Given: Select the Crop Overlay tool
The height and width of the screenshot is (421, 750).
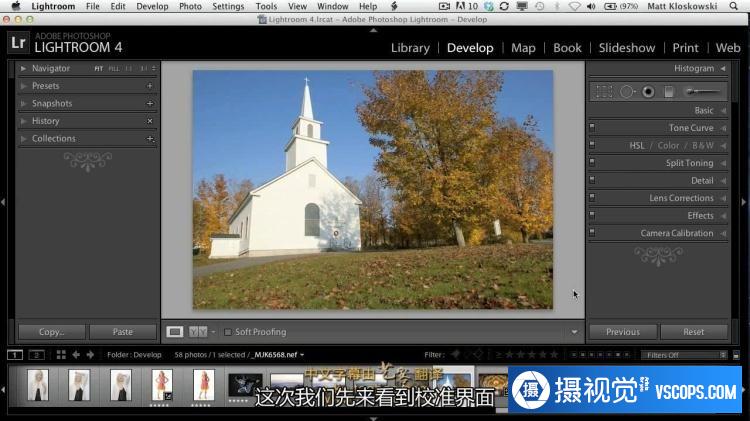Looking at the screenshot, I should 604,91.
